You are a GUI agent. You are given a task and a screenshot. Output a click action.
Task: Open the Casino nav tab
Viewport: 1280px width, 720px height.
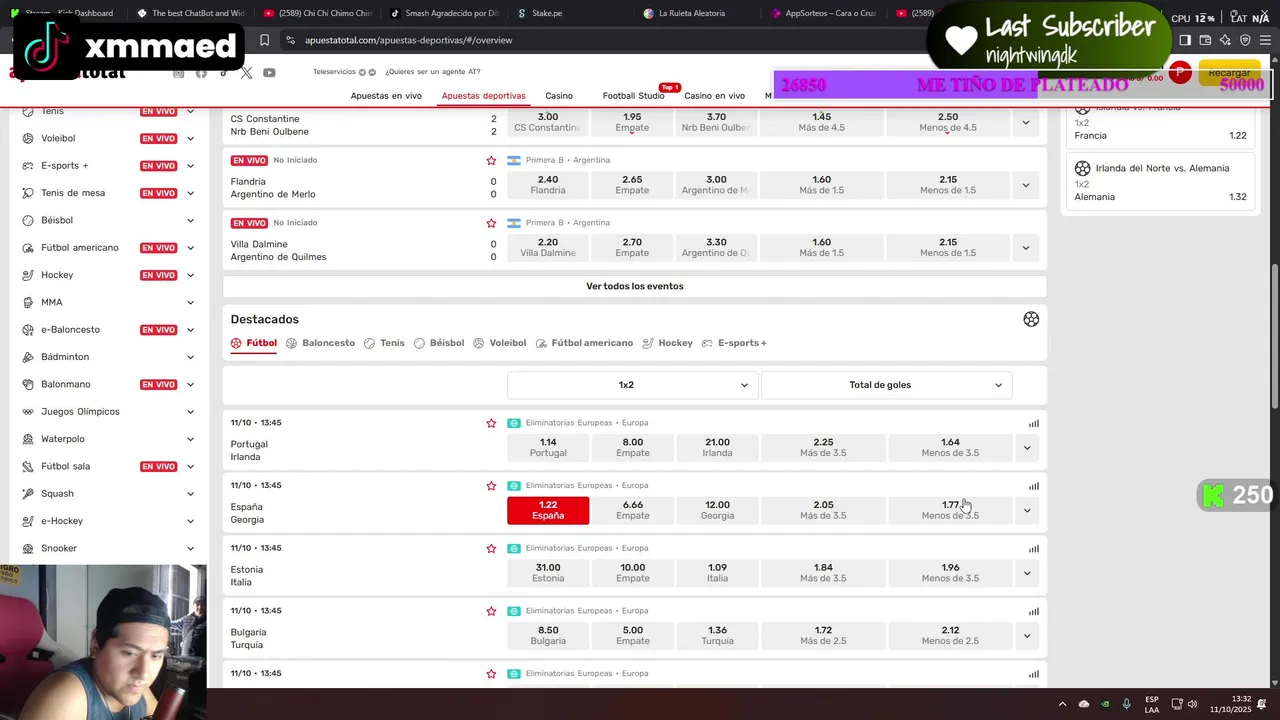559,96
